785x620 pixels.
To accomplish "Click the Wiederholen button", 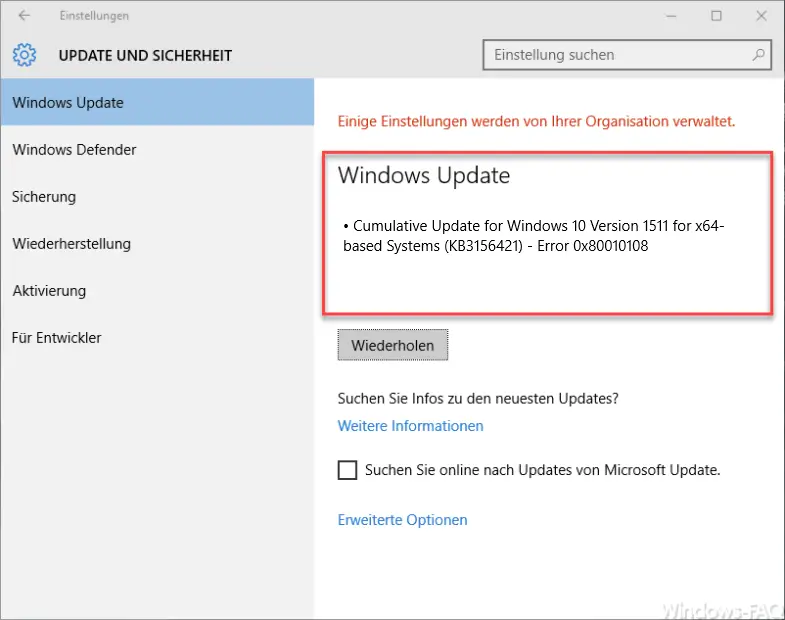I will click(x=392, y=345).
